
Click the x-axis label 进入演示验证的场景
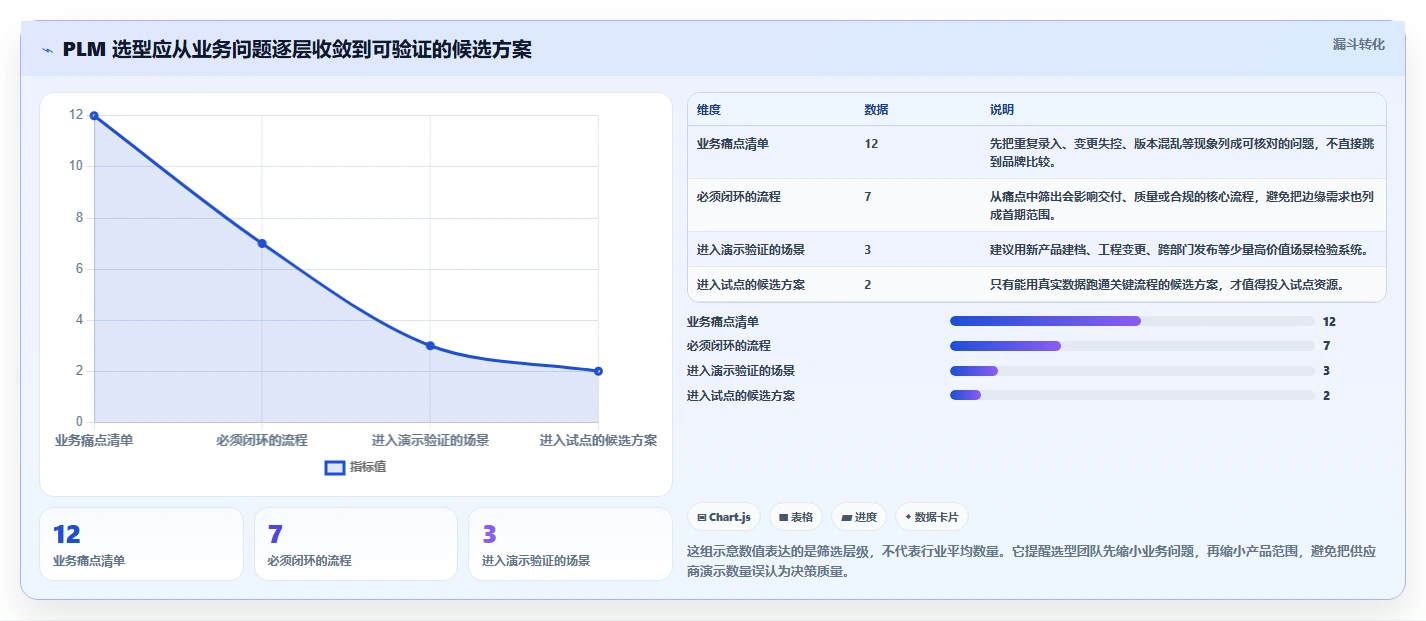tap(430, 440)
